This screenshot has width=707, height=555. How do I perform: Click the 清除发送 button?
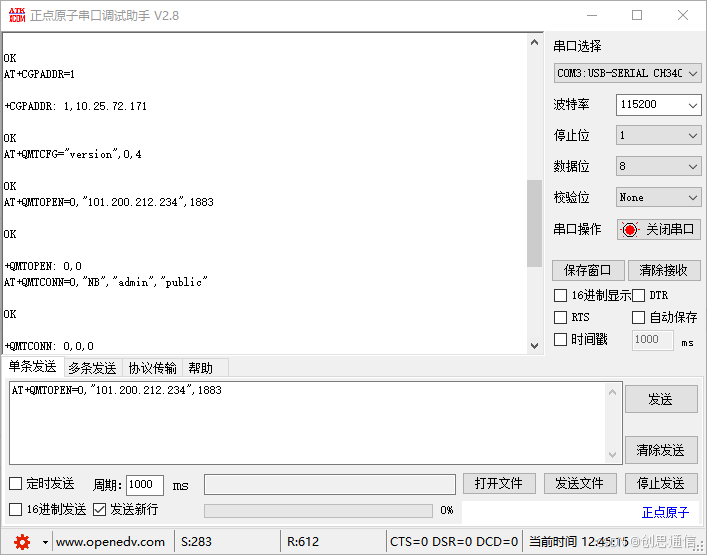pos(661,450)
